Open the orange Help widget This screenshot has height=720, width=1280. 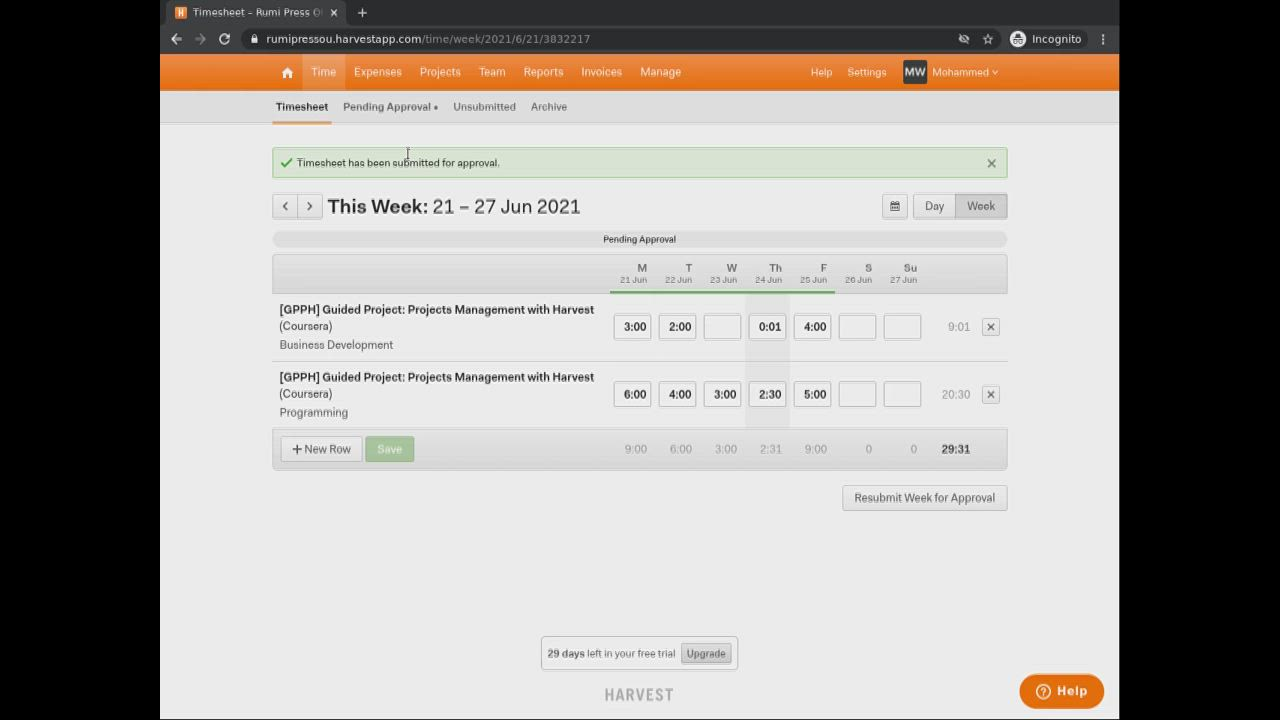click(1061, 691)
